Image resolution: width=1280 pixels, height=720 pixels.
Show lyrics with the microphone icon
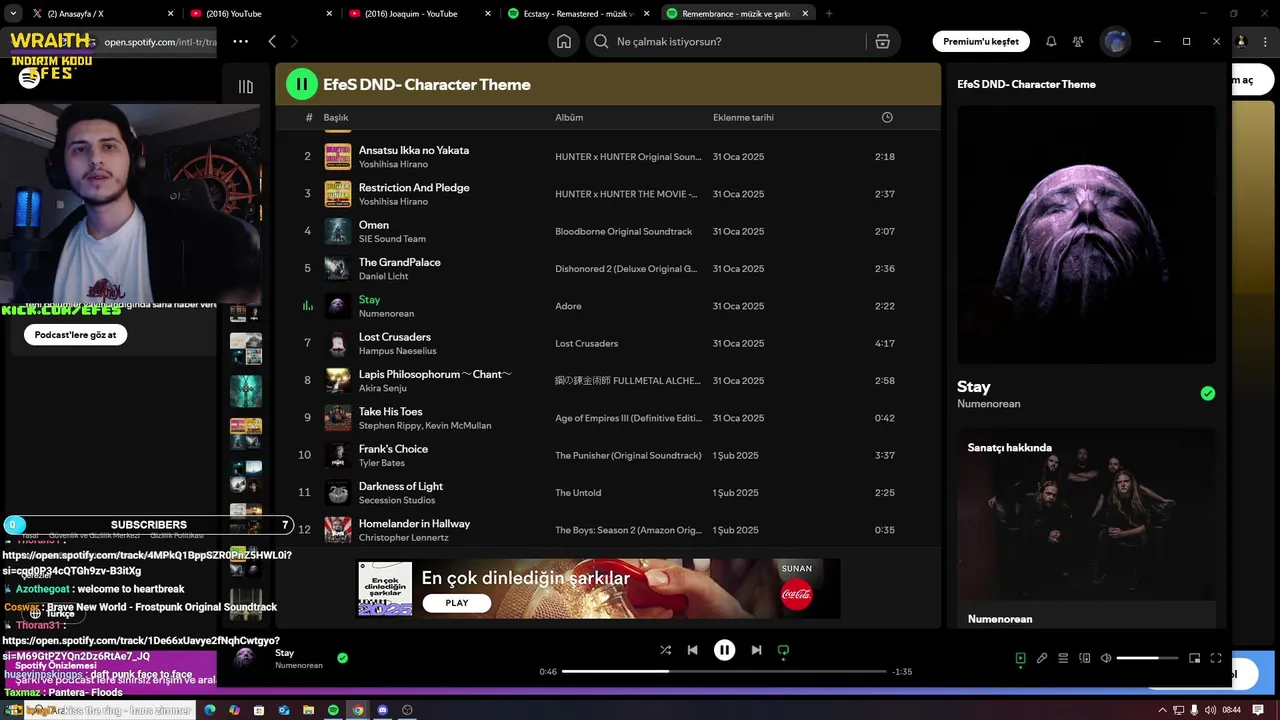(1041, 658)
